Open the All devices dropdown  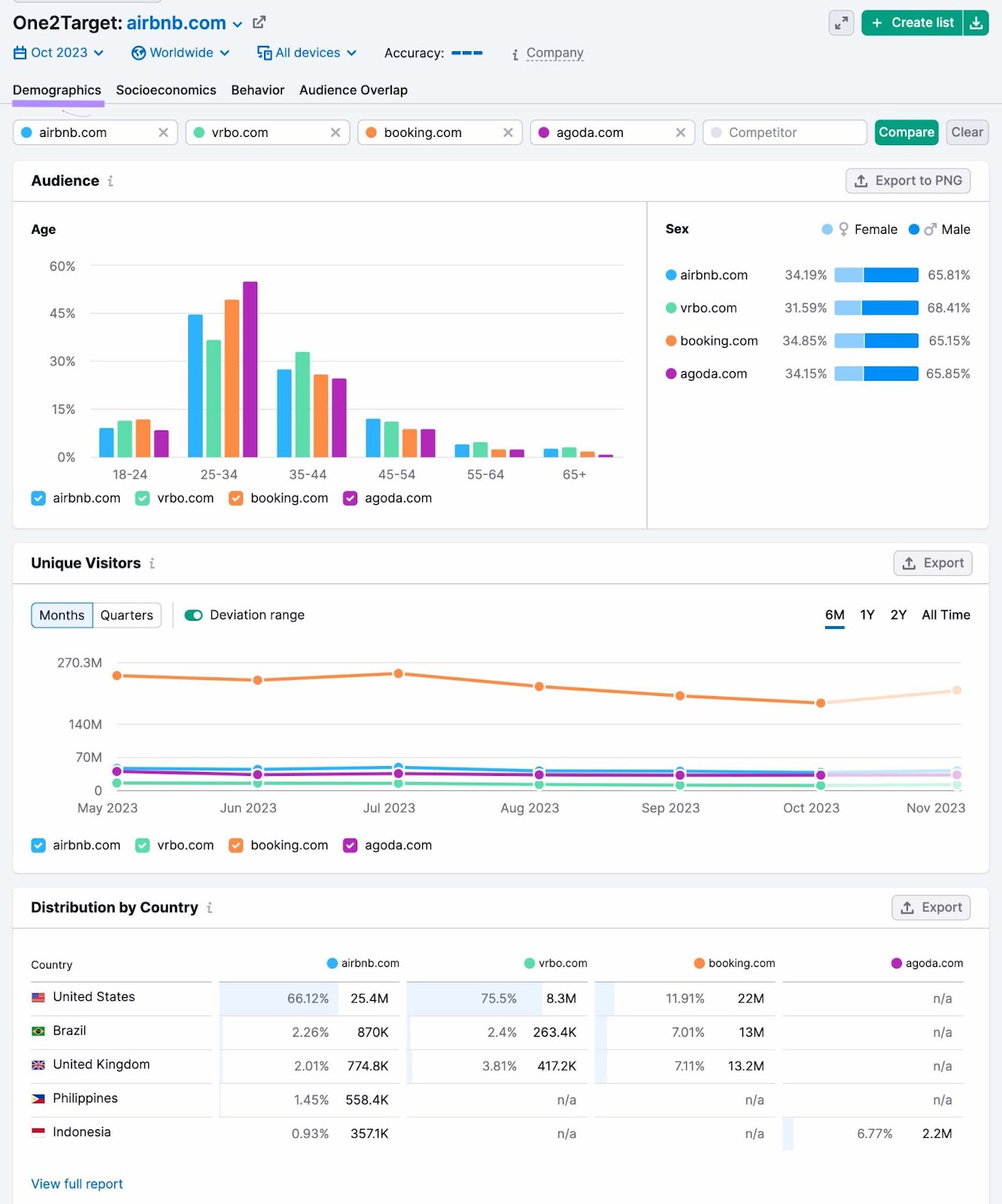[307, 53]
